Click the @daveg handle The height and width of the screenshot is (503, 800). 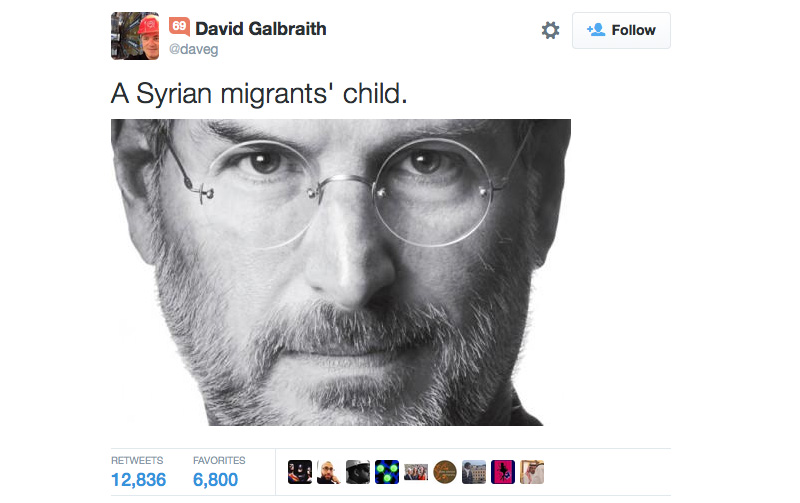[193, 49]
